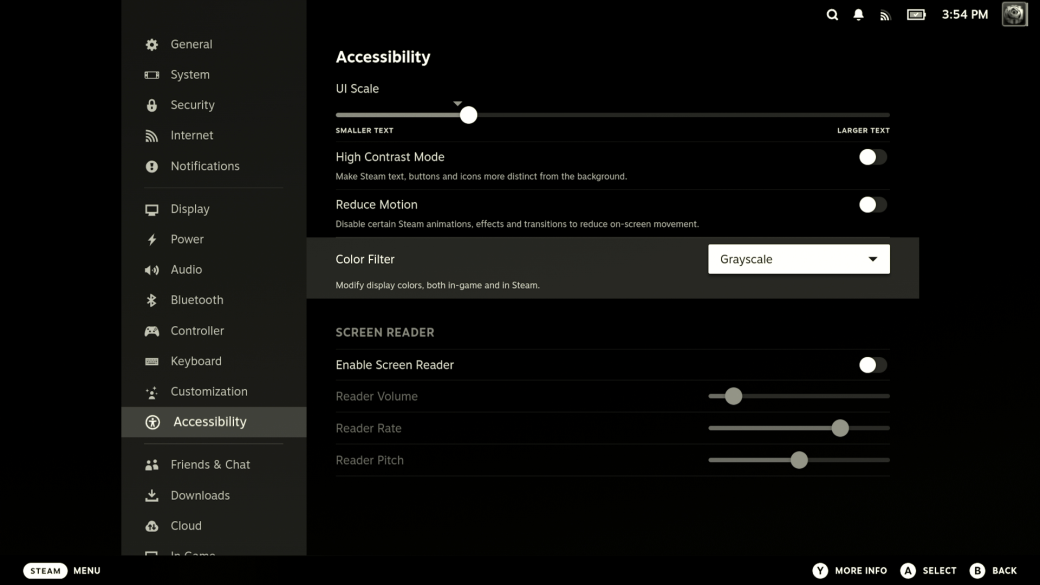
Task: Click the B Back button
Action: coord(992,570)
